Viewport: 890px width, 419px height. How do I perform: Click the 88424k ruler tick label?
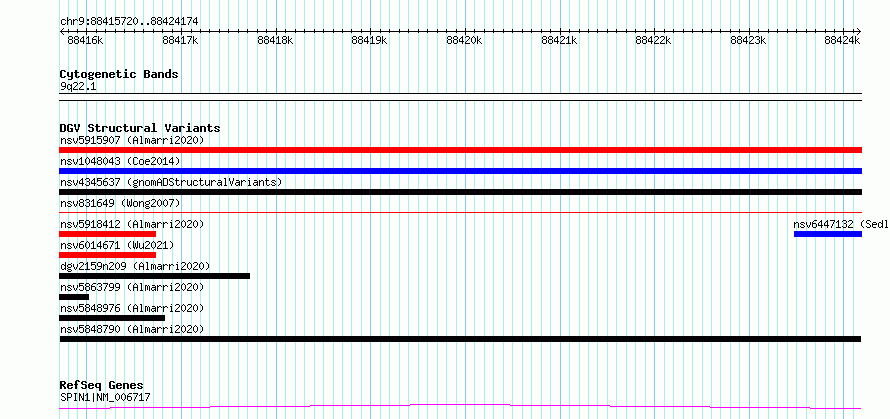coord(843,40)
